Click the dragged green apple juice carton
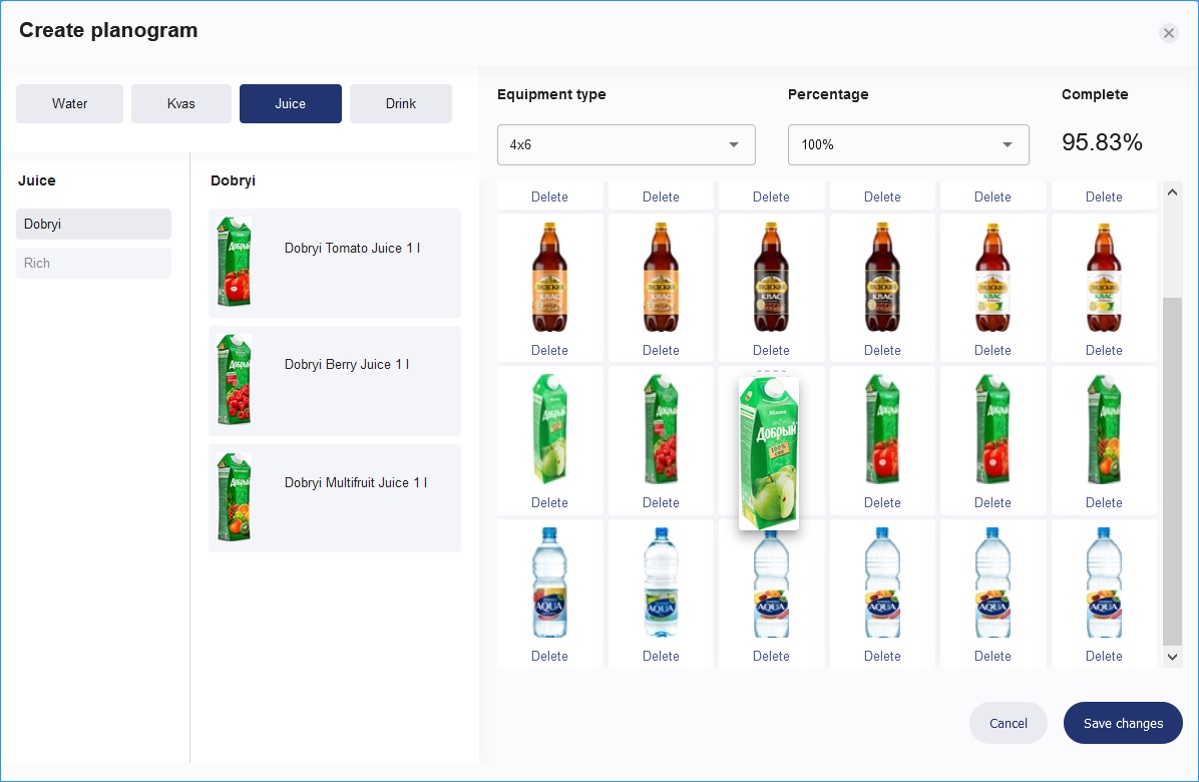The height and width of the screenshot is (782, 1199). (x=768, y=455)
